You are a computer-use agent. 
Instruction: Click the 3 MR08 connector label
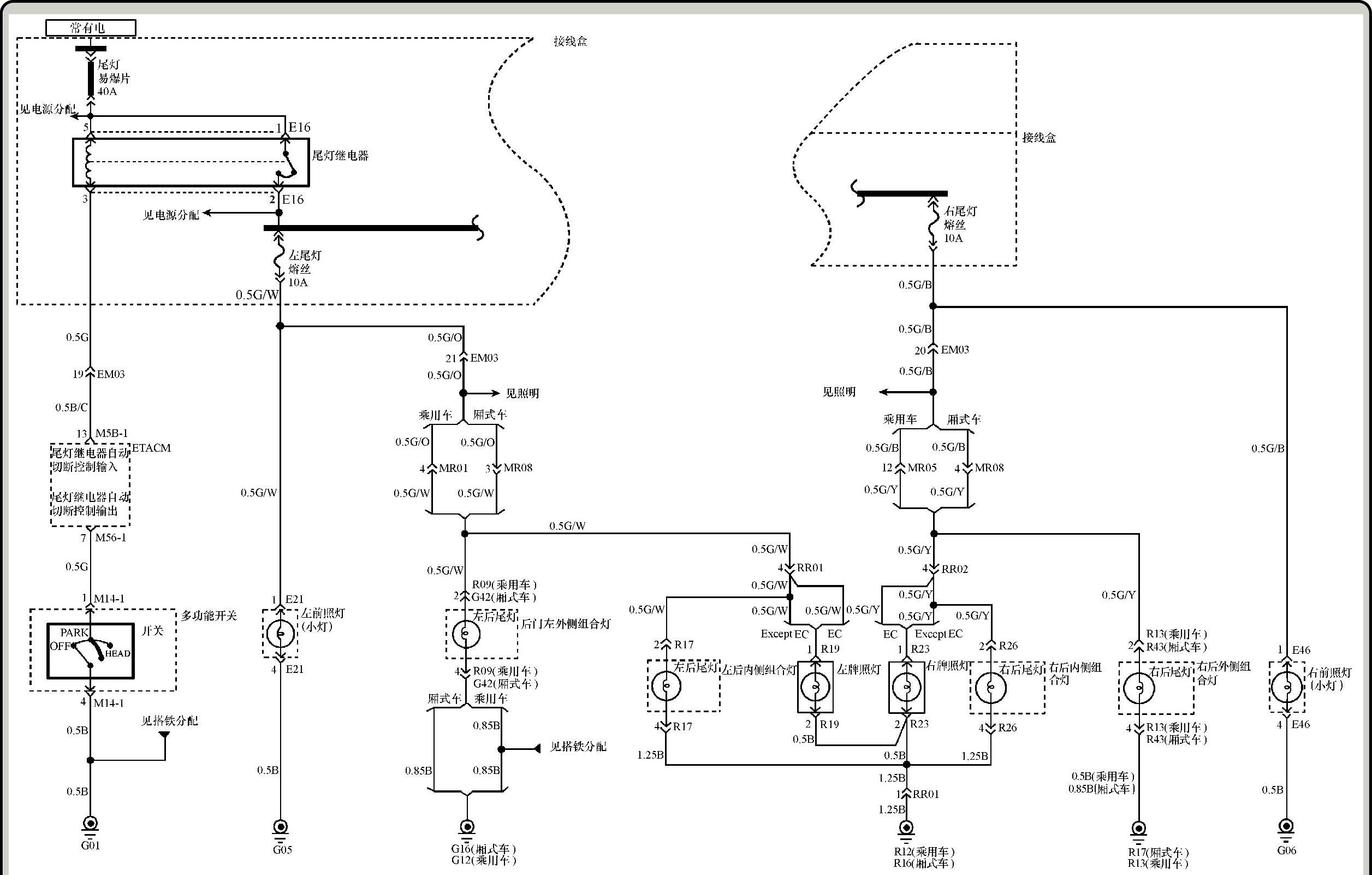[x=509, y=468]
